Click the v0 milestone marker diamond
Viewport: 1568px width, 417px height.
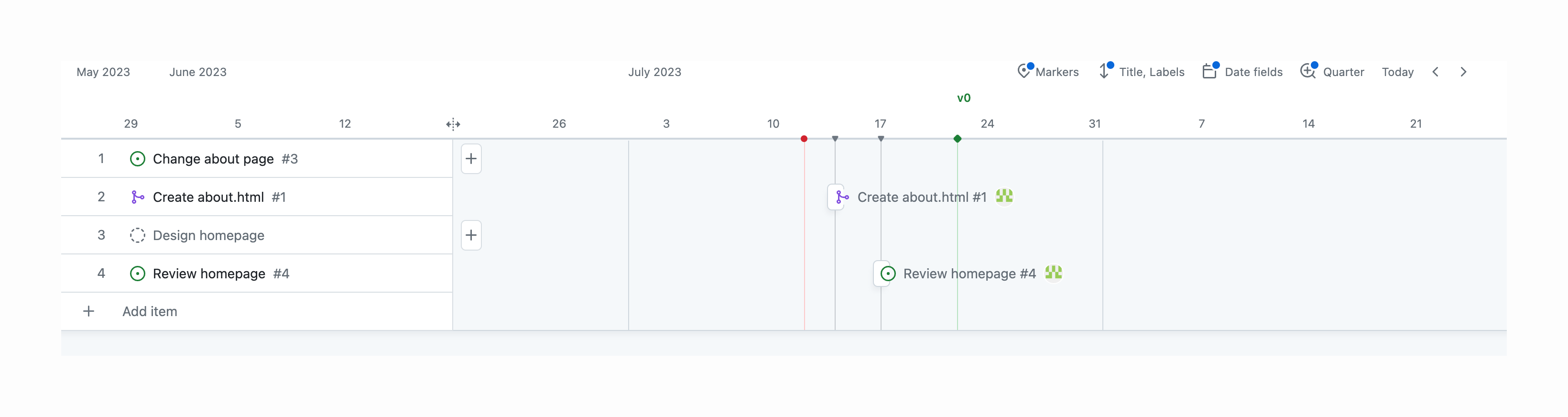pos(958,139)
